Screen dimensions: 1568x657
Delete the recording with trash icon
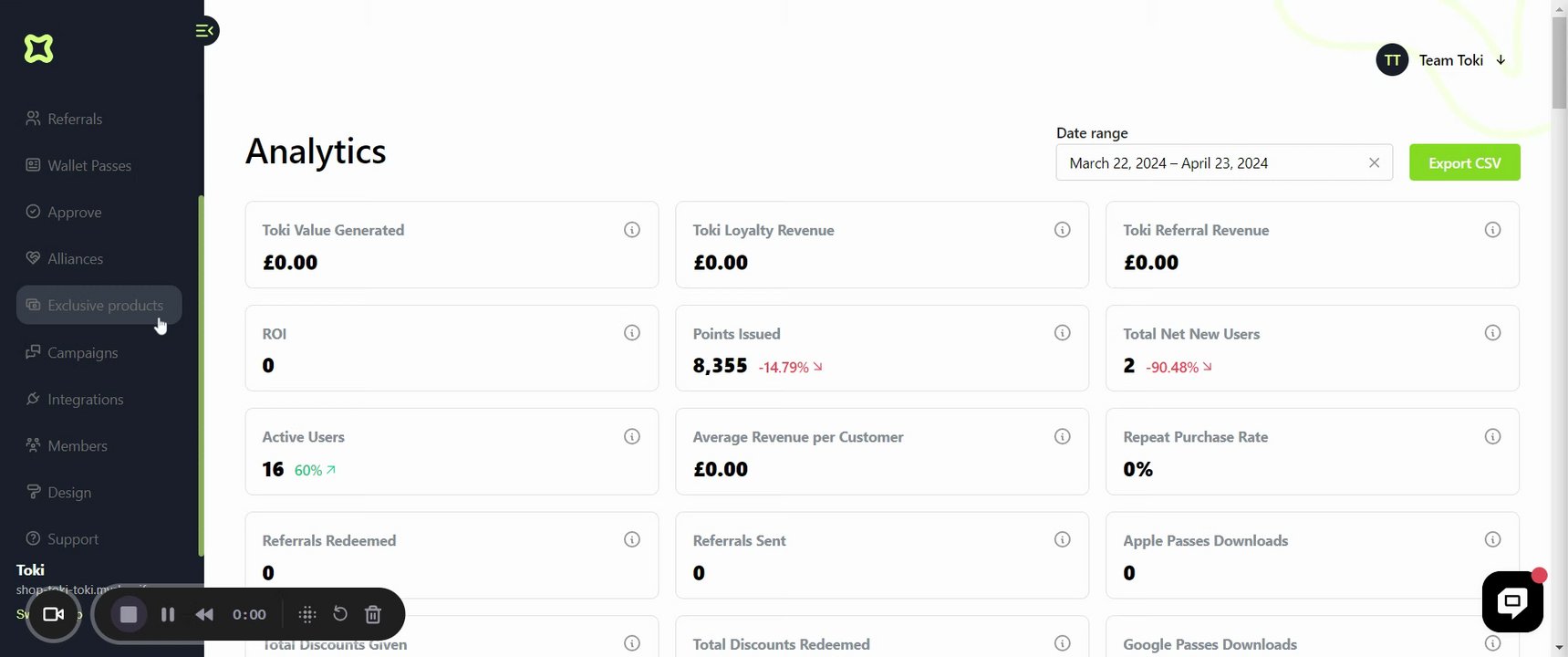tap(373, 614)
